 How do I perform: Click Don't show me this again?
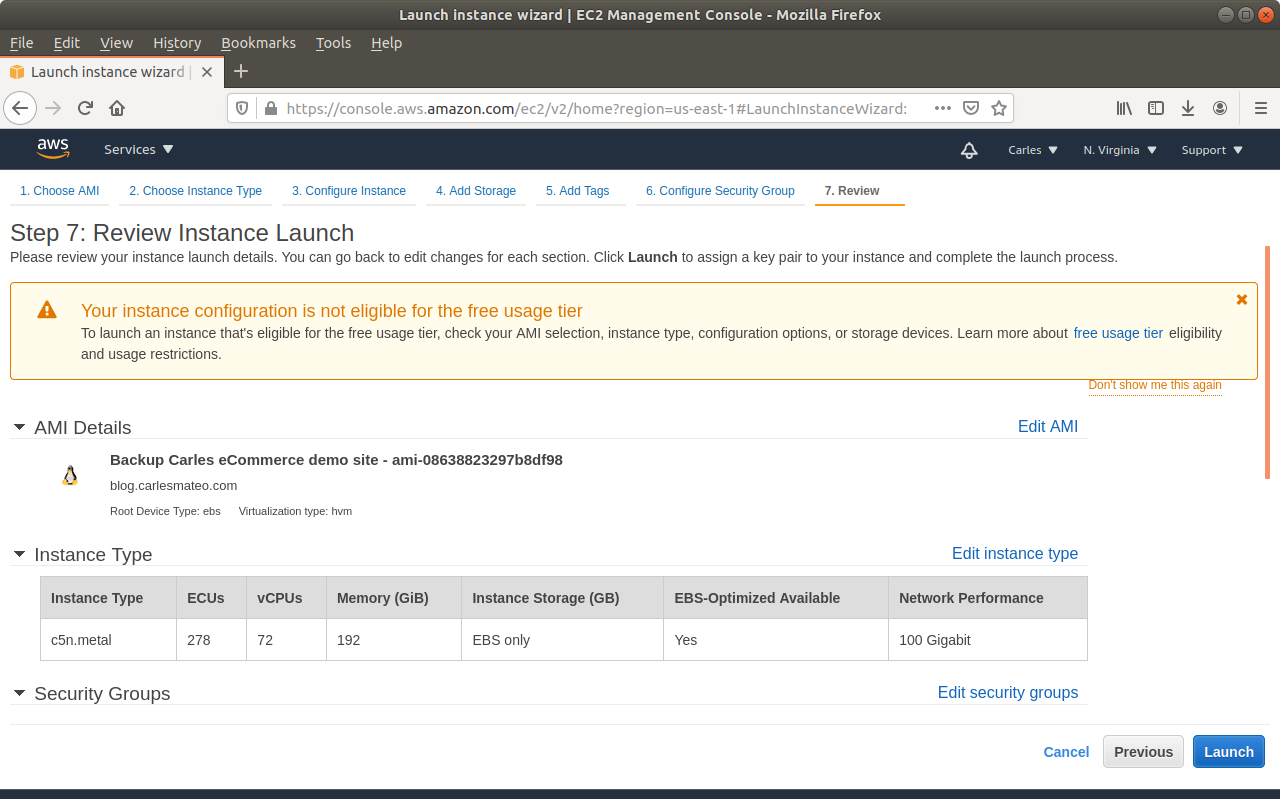click(x=1155, y=385)
